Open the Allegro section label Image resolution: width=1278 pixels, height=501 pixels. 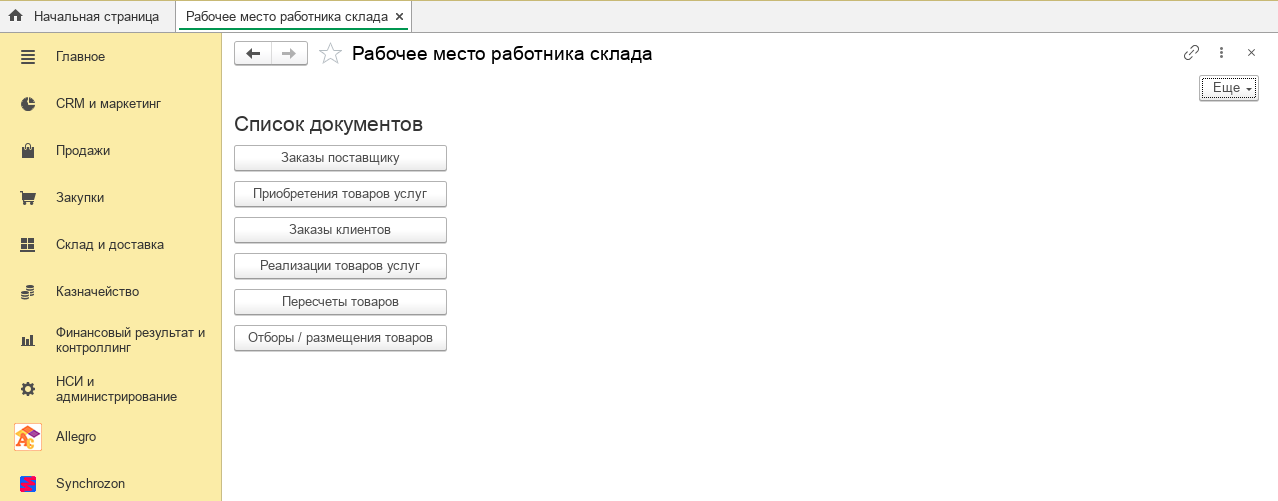pyautogui.click(x=76, y=437)
